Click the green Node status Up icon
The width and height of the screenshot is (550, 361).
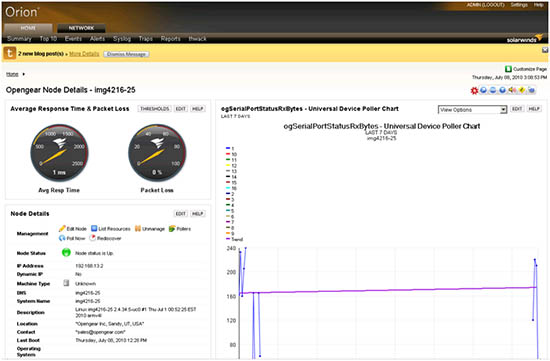66,252
